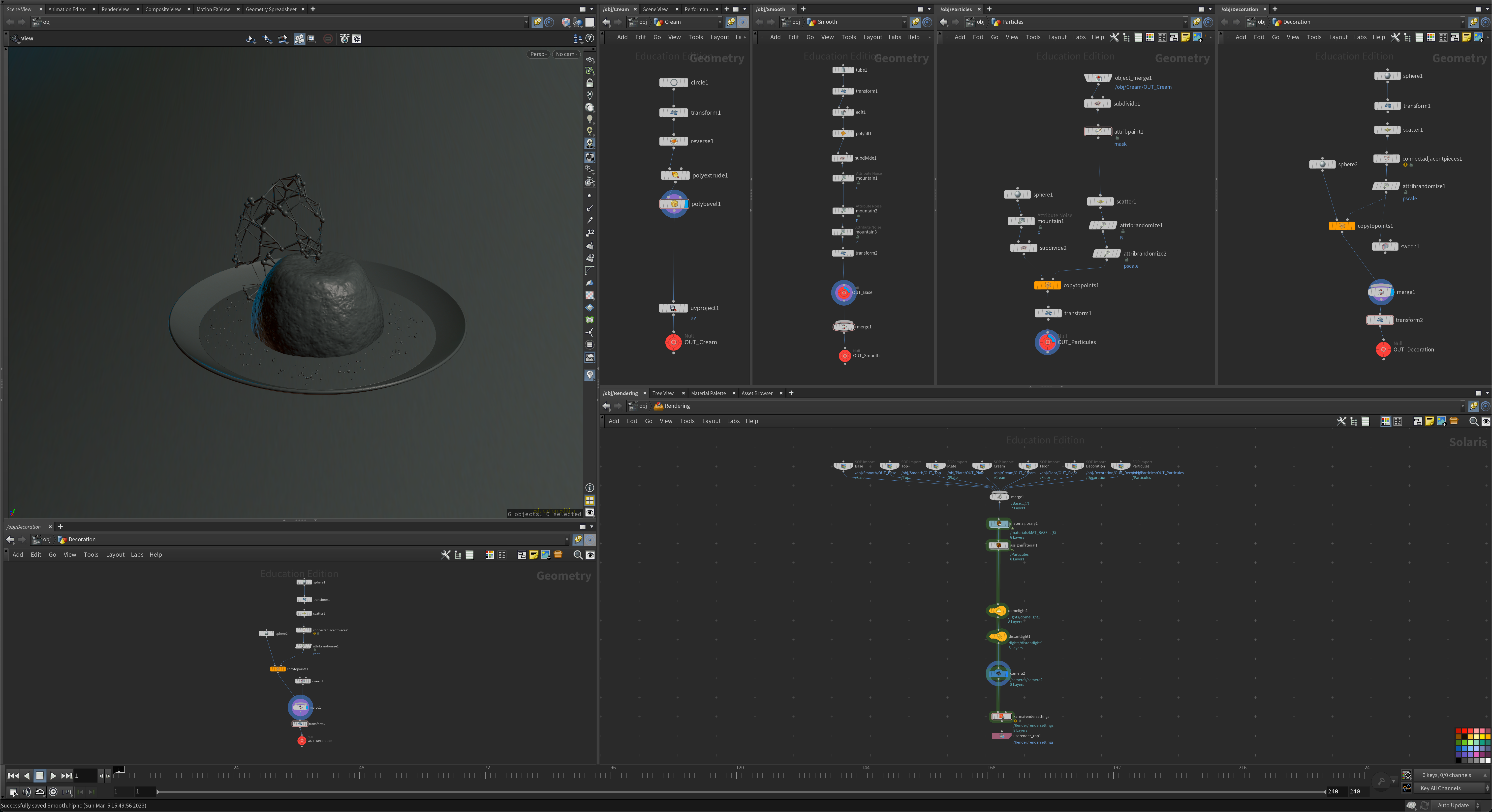
Task: Select the materiallibrary1 node
Action: [x=998, y=524]
